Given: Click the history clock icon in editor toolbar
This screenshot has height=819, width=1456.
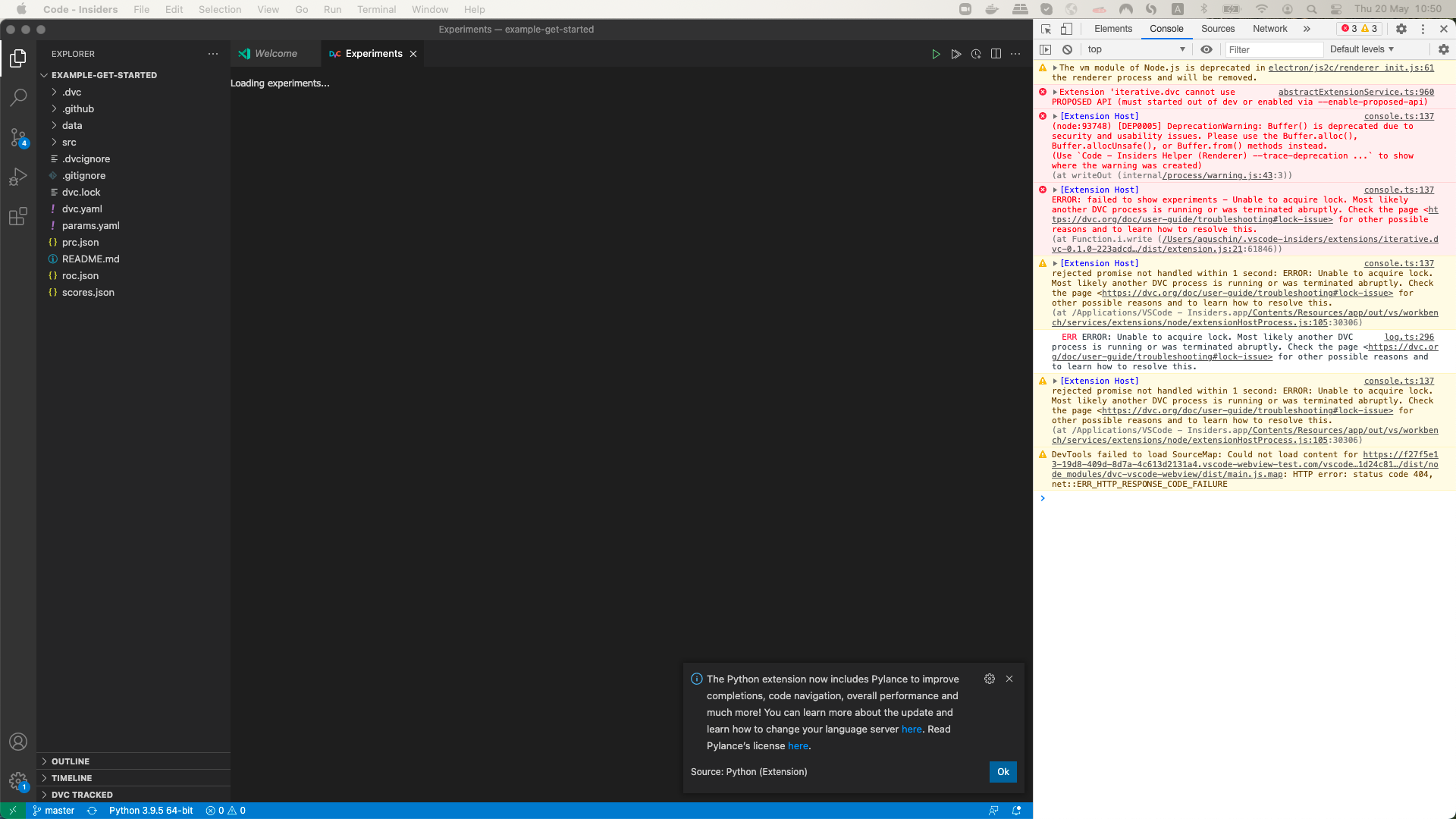Looking at the screenshot, I should click(x=976, y=54).
